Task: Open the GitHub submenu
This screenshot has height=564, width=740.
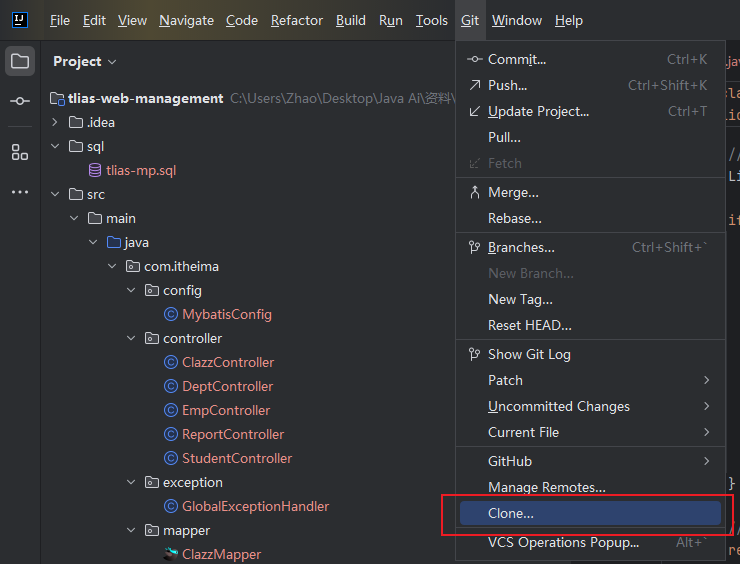Action: point(590,461)
